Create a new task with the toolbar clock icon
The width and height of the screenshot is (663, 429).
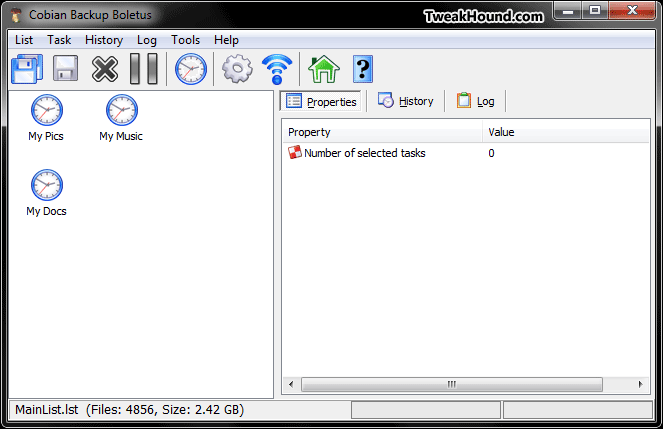[191, 69]
